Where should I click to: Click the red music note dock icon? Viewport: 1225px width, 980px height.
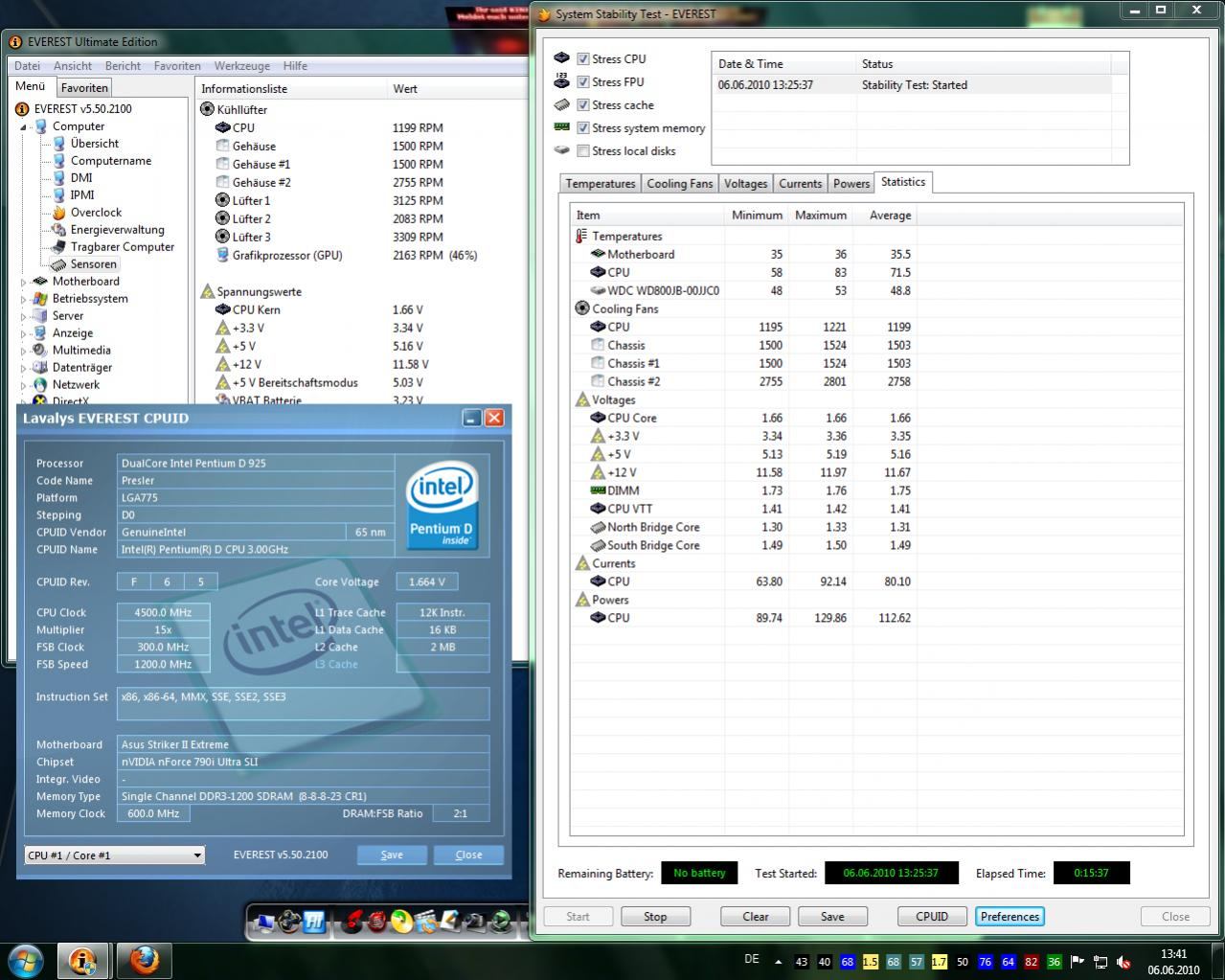point(353,922)
